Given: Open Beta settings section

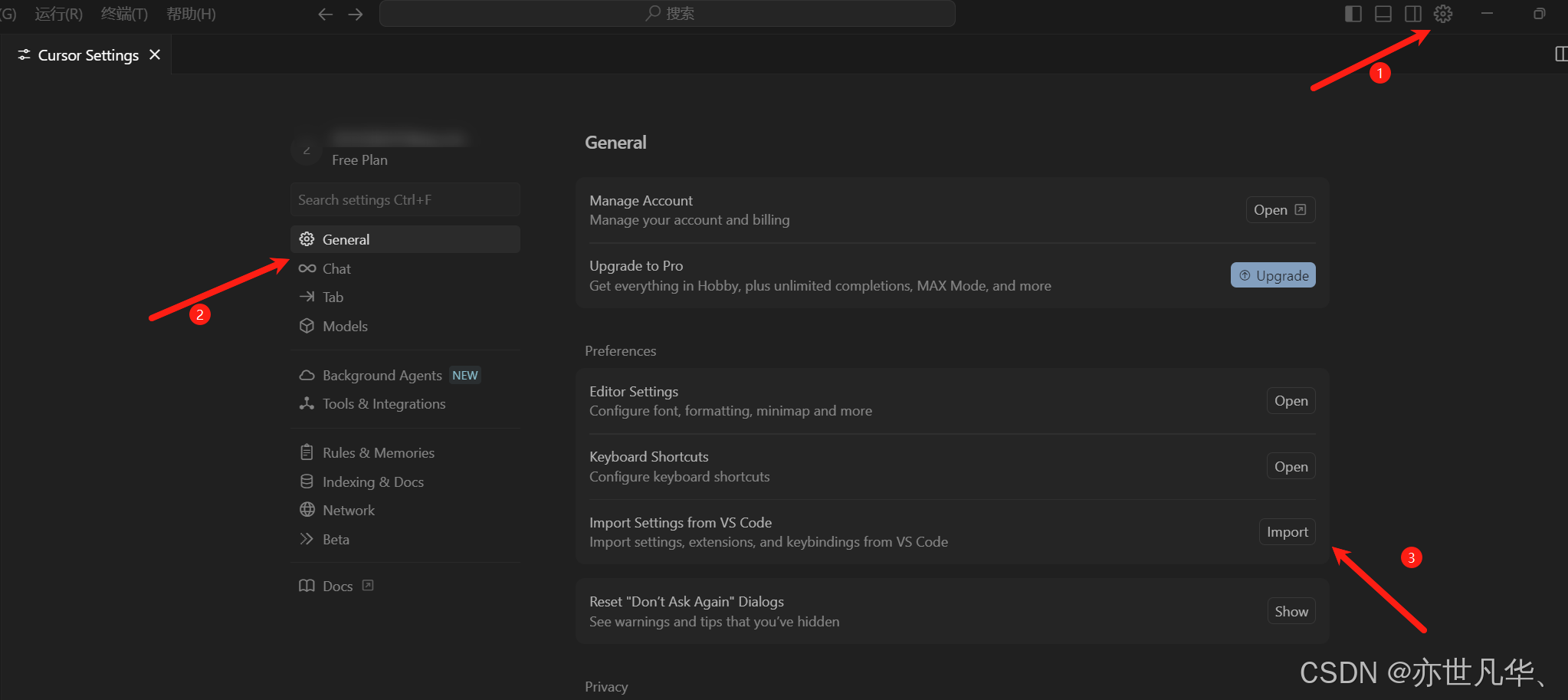Looking at the screenshot, I should point(405,539).
